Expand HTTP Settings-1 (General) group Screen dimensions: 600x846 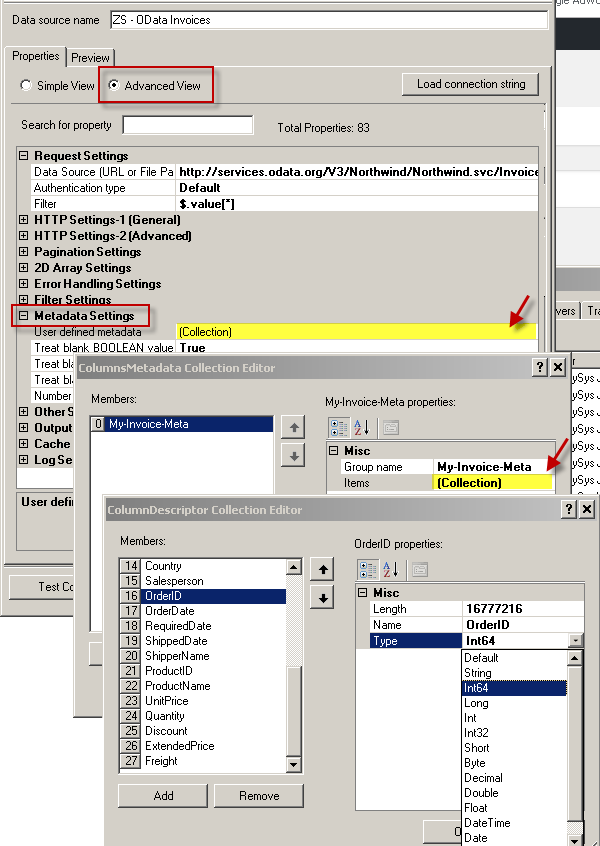(24, 220)
